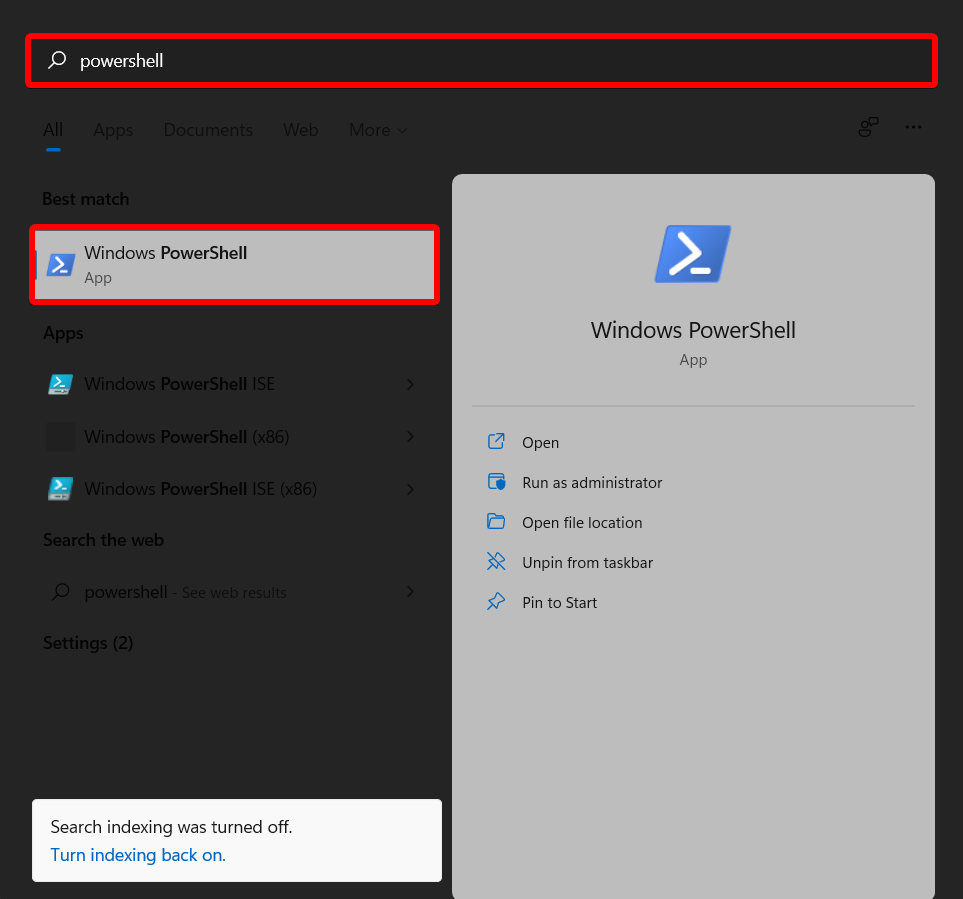
Task: Expand the Settings (2) section
Action: pyautogui.click(x=88, y=643)
